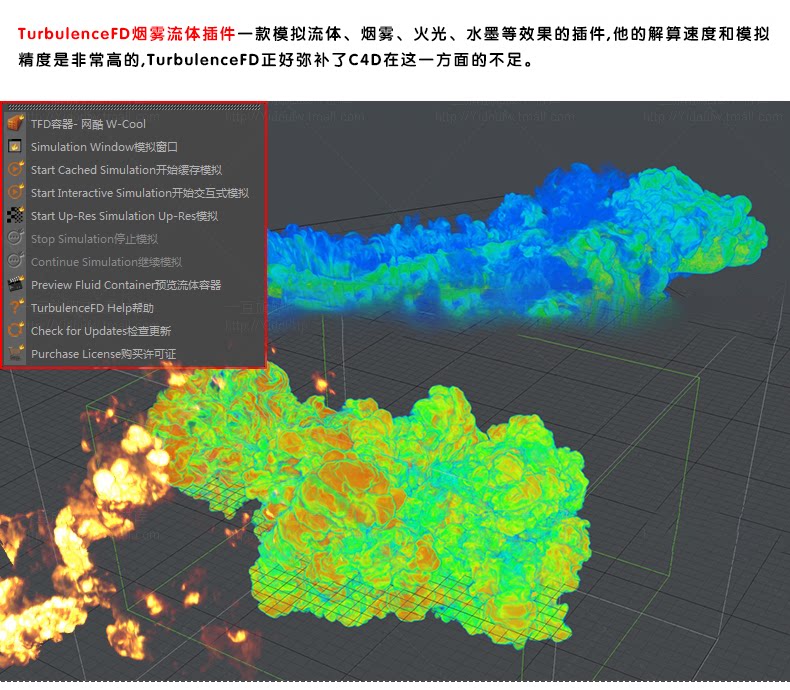Select Purchase License购买许可证 entry
Viewport: 790px width, 690px height.
[103, 354]
